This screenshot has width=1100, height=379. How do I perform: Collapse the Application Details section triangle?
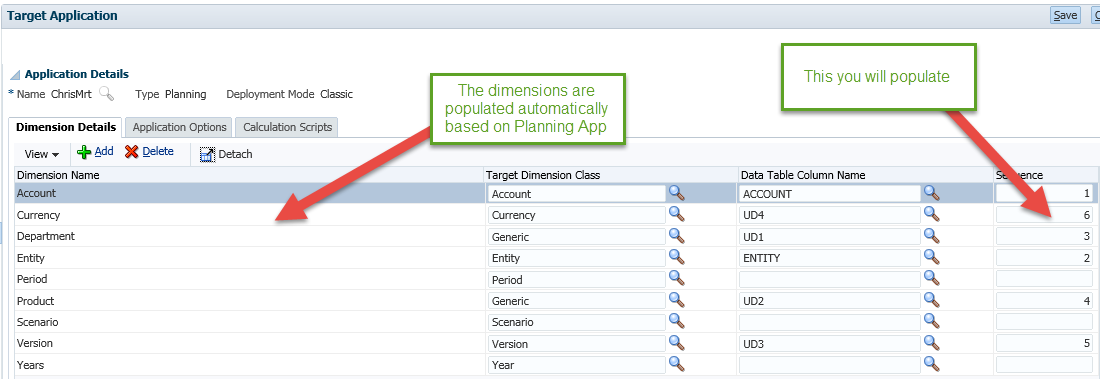15,75
